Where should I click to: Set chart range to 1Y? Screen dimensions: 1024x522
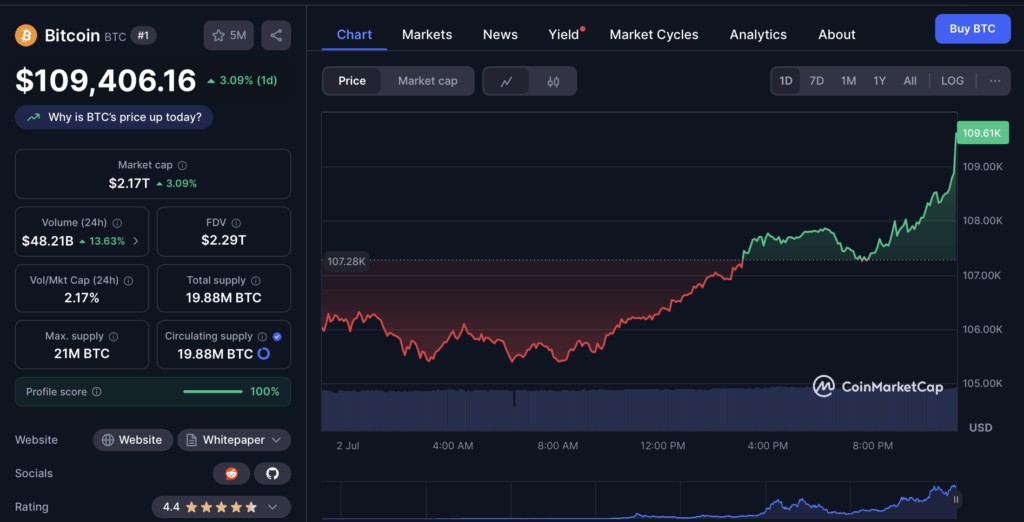tap(880, 81)
